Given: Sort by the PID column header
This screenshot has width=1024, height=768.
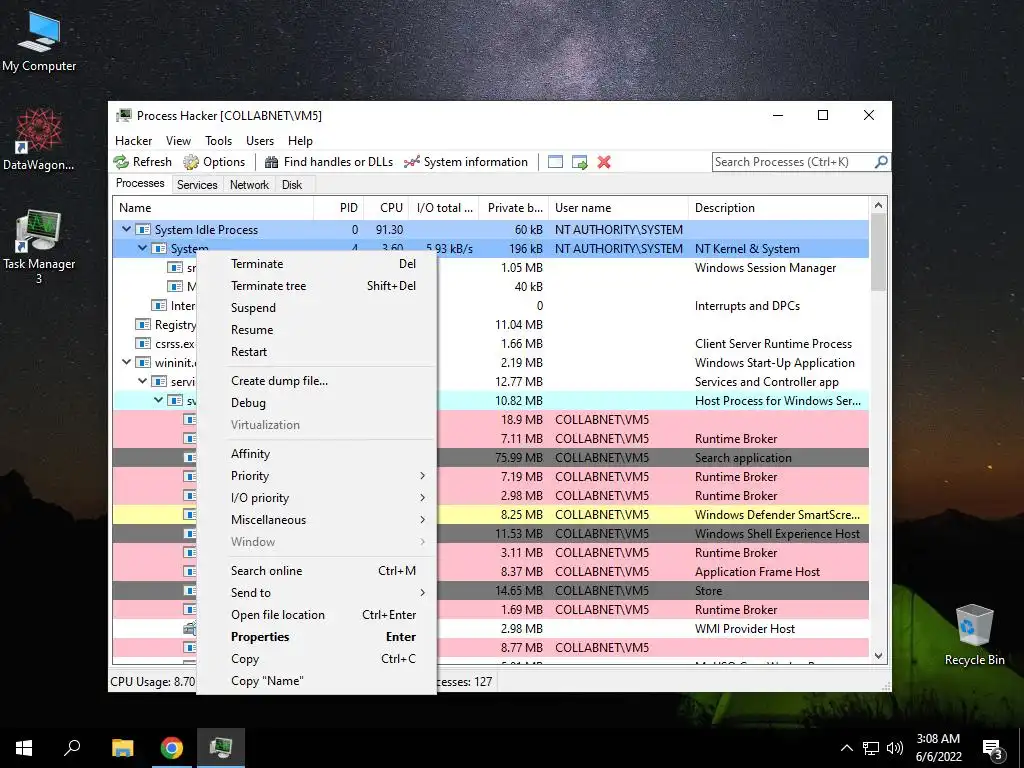Looking at the screenshot, I should [x=340, y=208].
